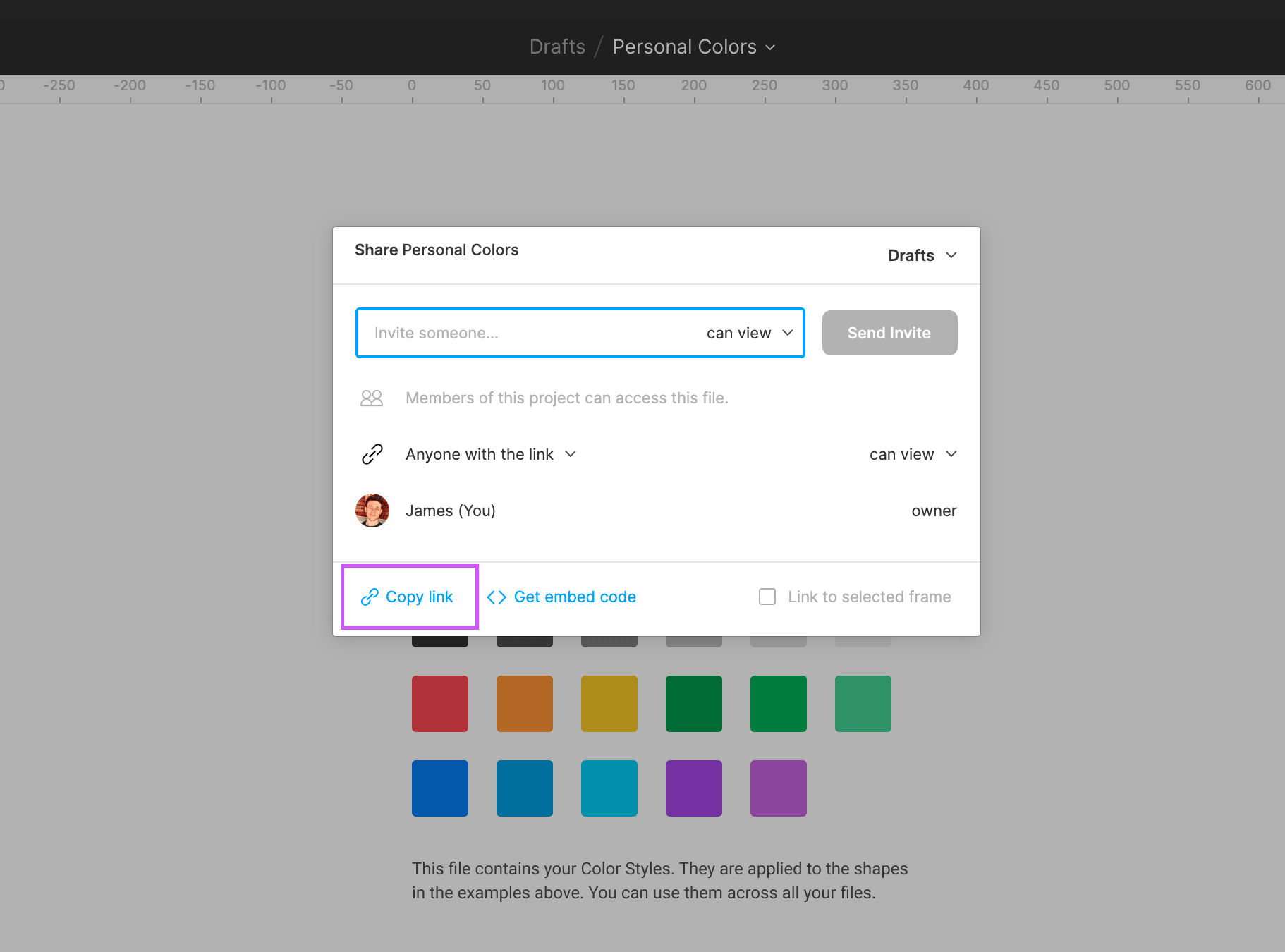Select the deep purple color swatch
The width and height of the screenshot is (1285, 952).
pyautogui.click(x=694, y=788)
